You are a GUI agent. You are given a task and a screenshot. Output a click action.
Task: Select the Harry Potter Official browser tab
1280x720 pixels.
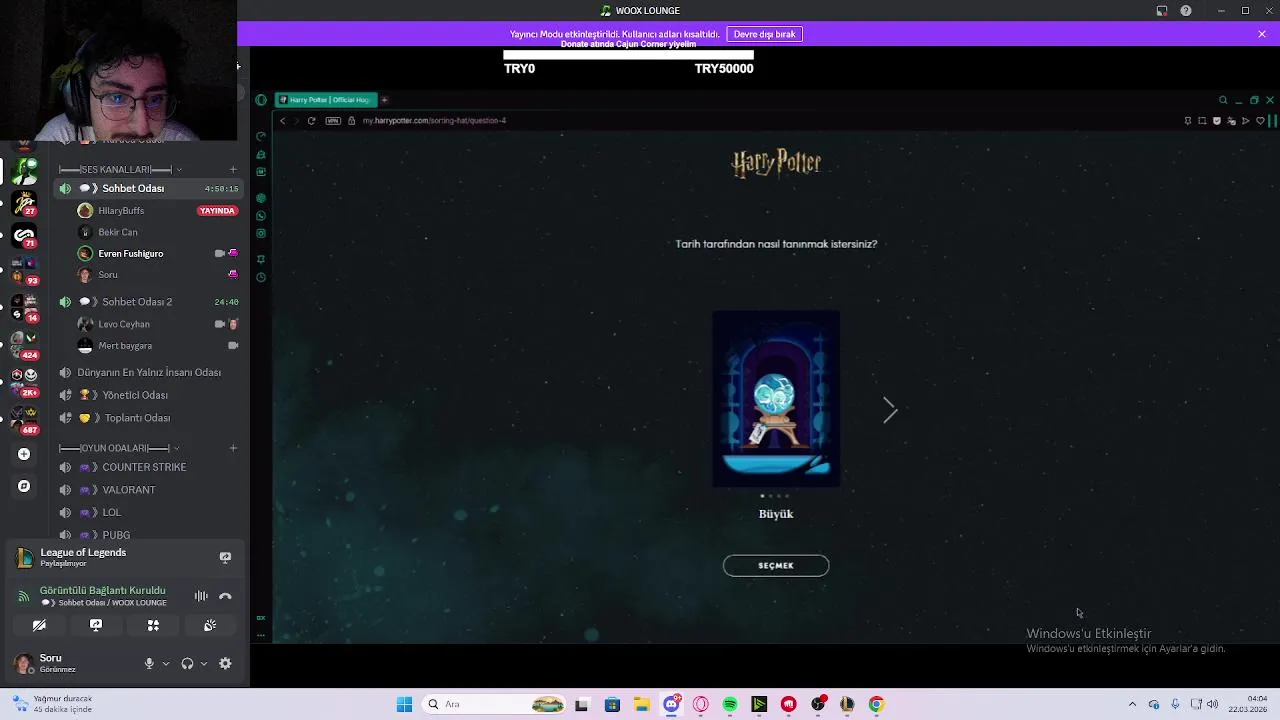point(325,100)
